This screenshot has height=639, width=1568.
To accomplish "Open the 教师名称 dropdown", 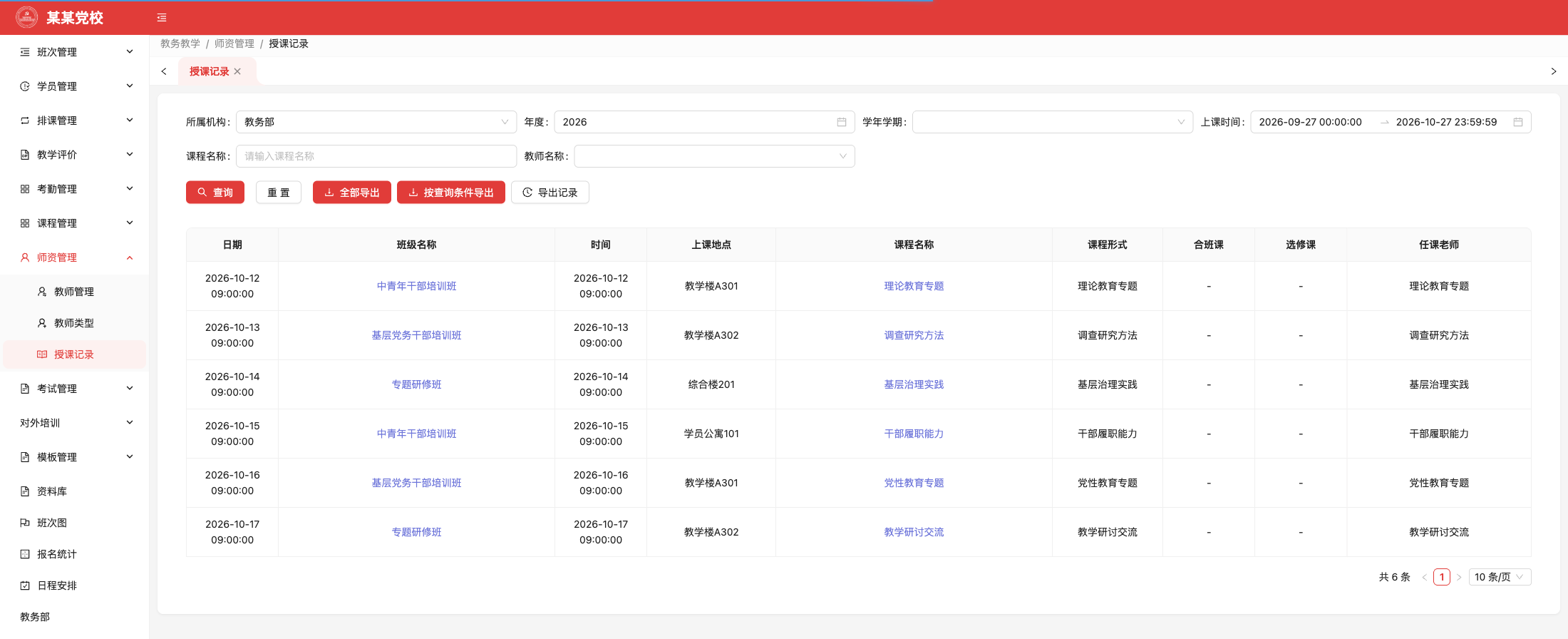I will [714, 156].
